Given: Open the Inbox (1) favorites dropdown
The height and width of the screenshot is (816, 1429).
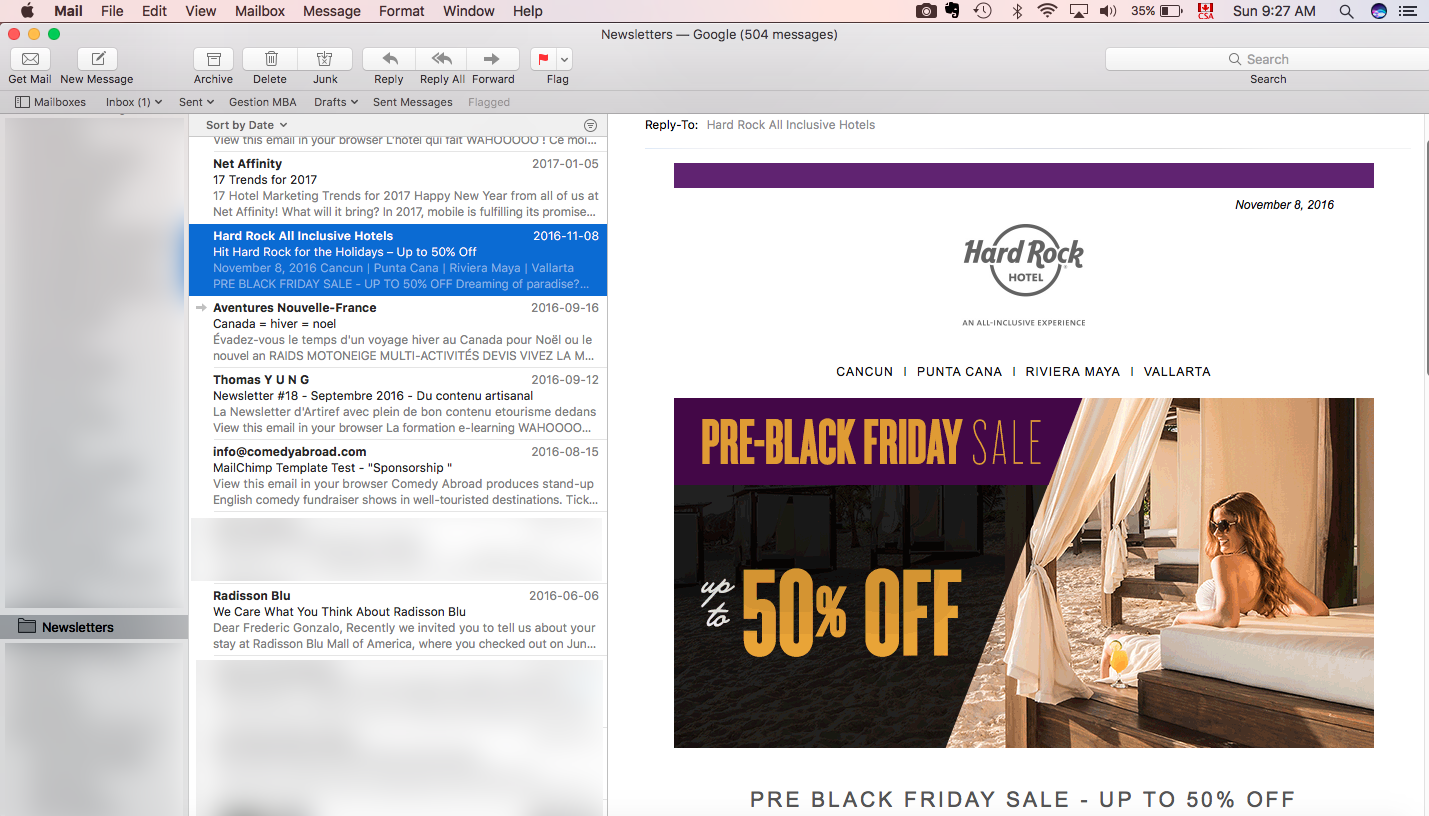Looking at the screenshot, I should point(134,102).
